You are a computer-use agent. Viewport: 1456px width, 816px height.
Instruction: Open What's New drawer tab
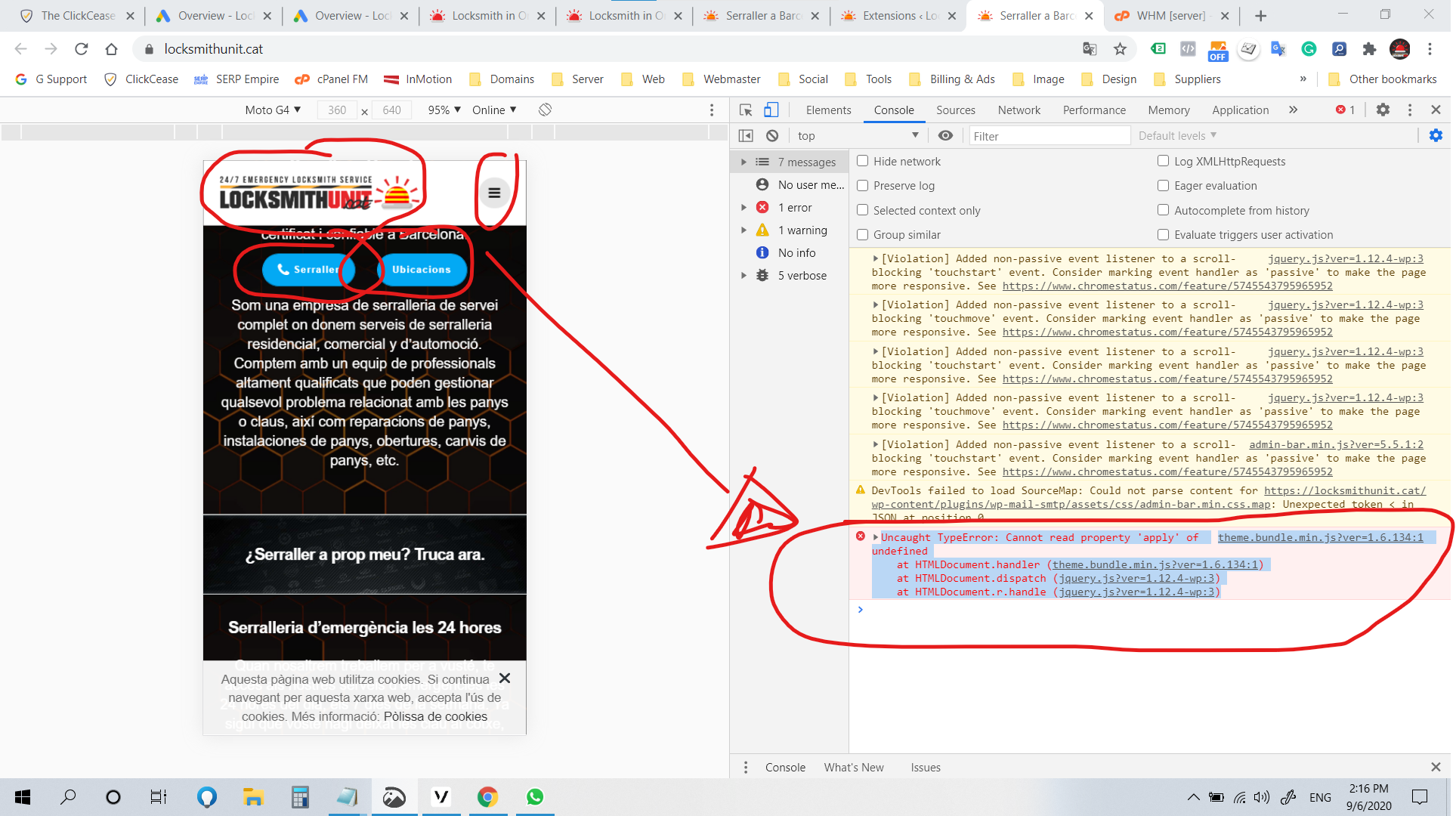click(x=854, y=767)
